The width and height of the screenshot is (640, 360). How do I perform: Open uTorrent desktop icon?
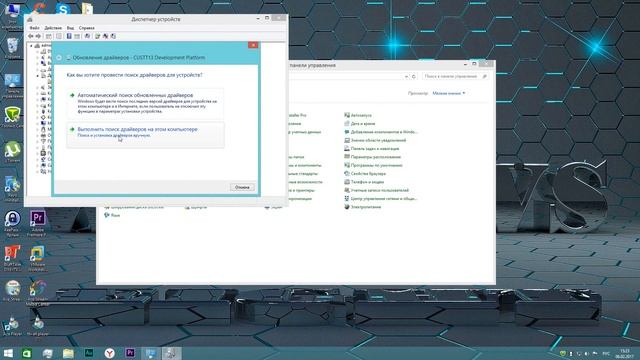click(13, 152)
